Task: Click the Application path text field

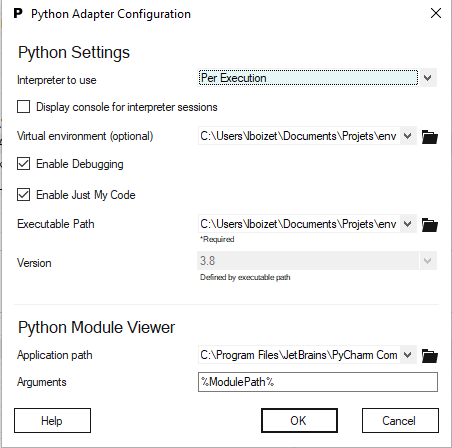Action: 299,355
